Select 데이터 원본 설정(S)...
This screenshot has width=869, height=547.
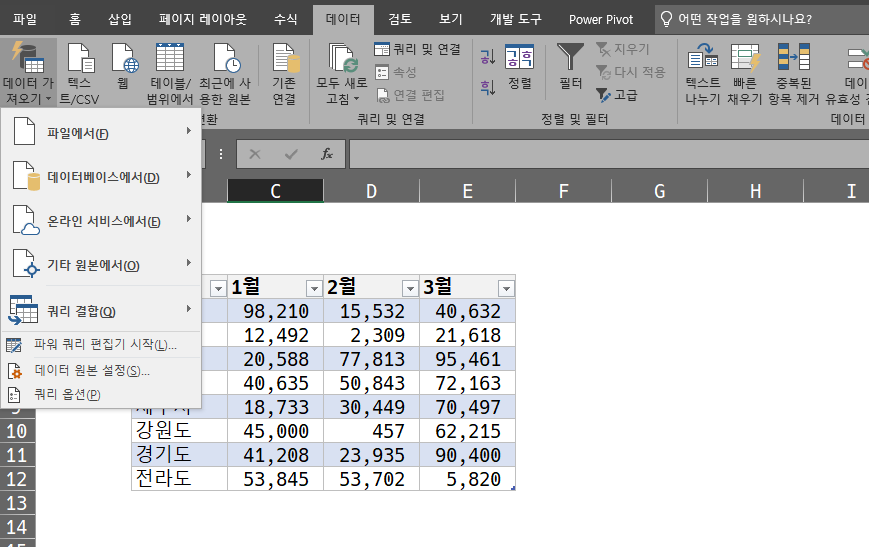coord(101,370)
